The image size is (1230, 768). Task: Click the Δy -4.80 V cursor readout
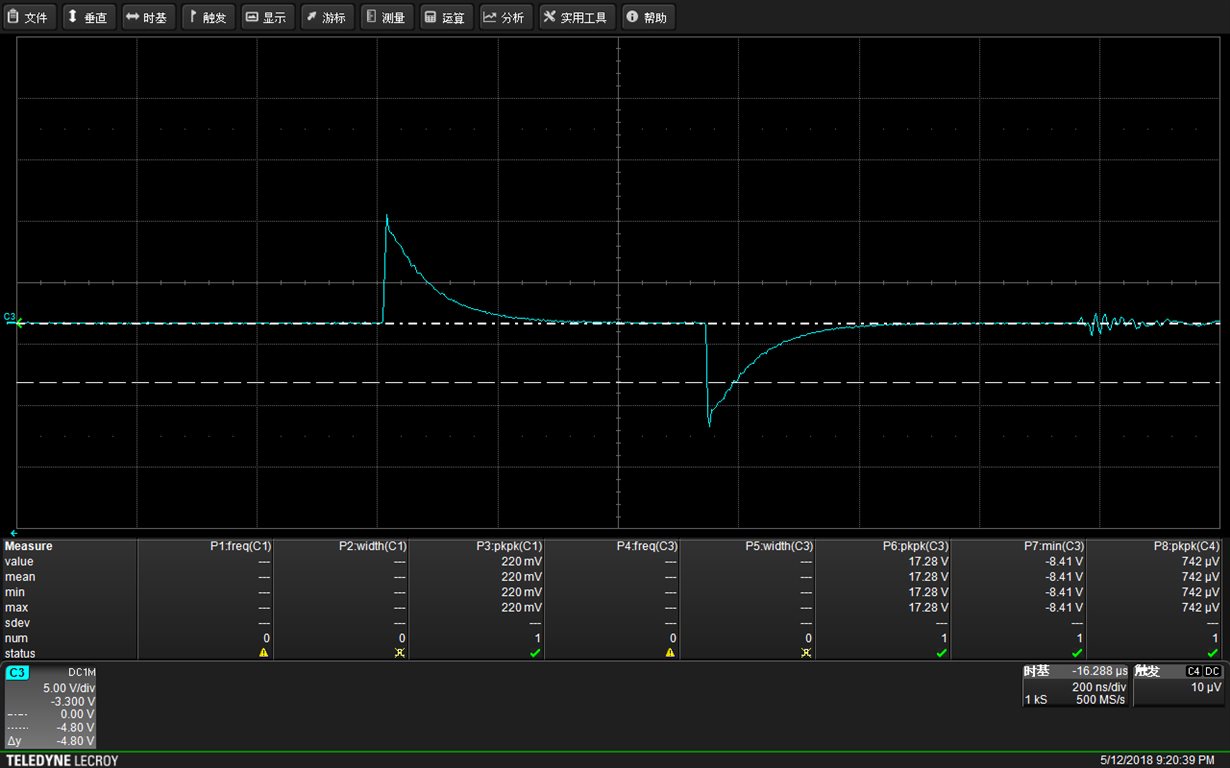51,741
